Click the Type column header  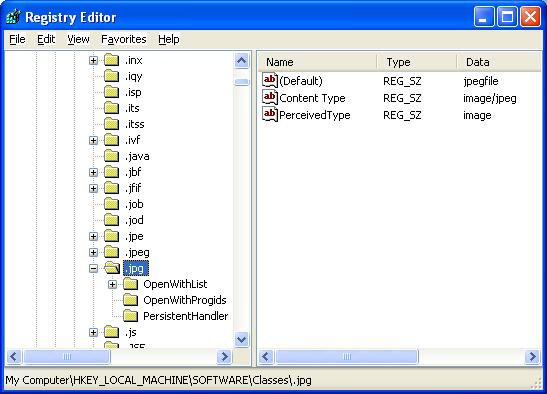click(x=417, y=62)
